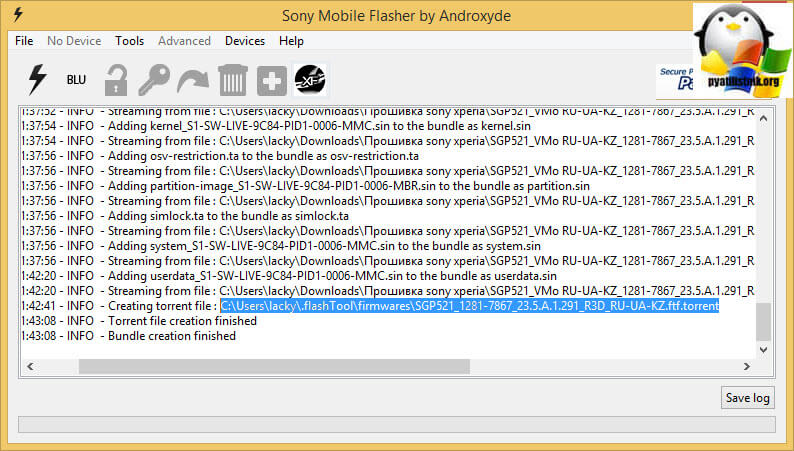The image size is (794, 451).
Task: Click the trash can cleaner icon
Action: (232, 80)
